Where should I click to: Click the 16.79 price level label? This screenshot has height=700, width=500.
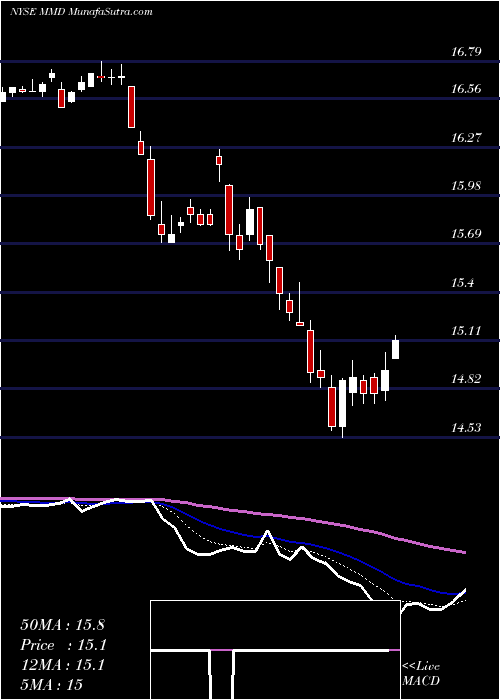pyautogui.click(x=466, y=51)
